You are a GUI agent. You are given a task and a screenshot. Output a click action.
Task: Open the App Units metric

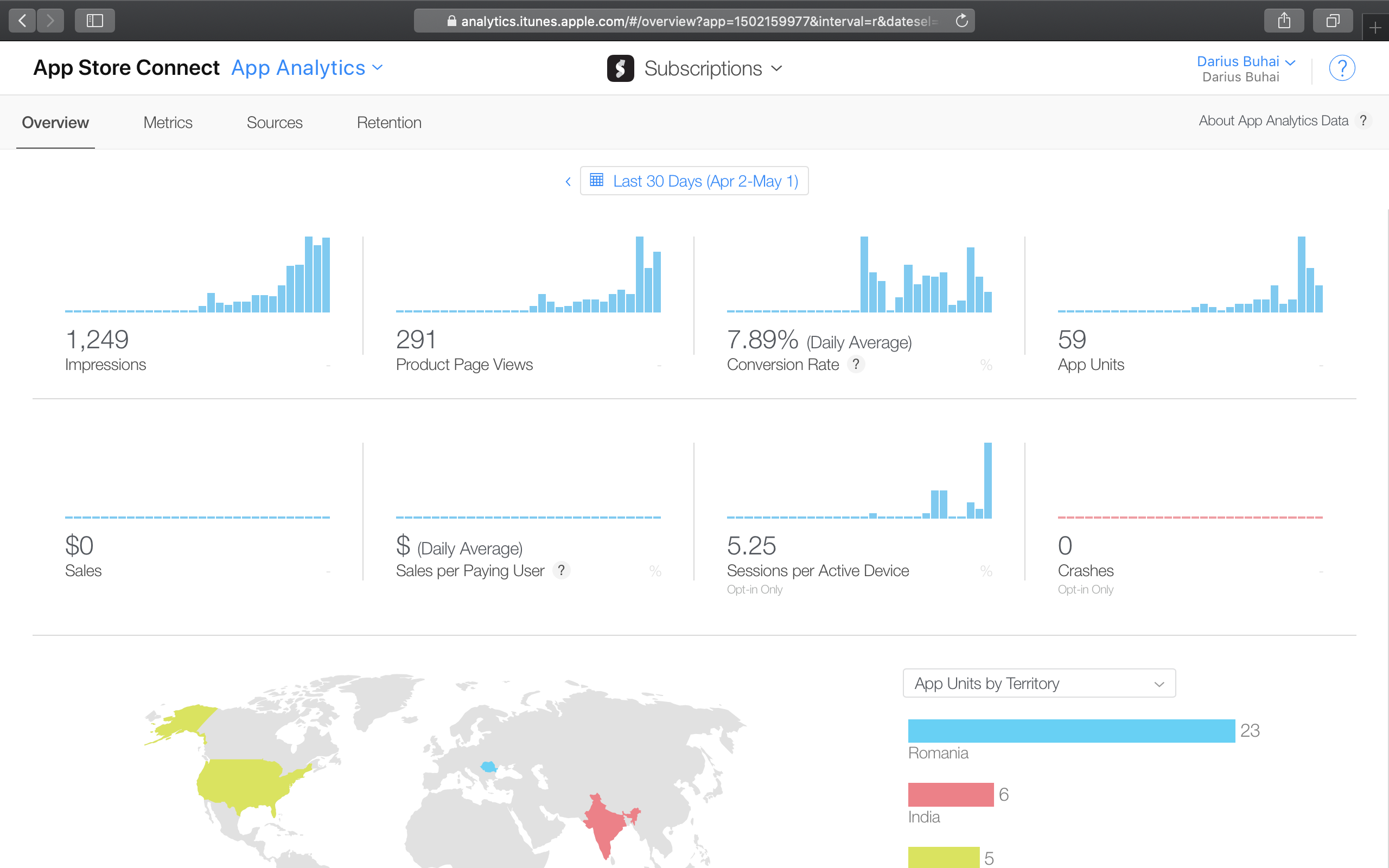pos(1091,365)
